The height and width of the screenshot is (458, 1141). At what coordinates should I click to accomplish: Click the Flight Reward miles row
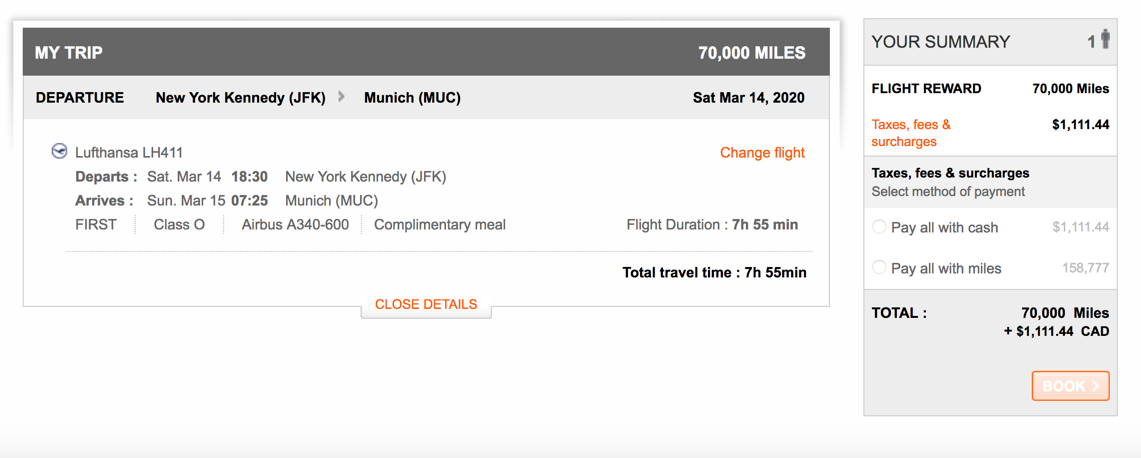[x=990, y=89]
